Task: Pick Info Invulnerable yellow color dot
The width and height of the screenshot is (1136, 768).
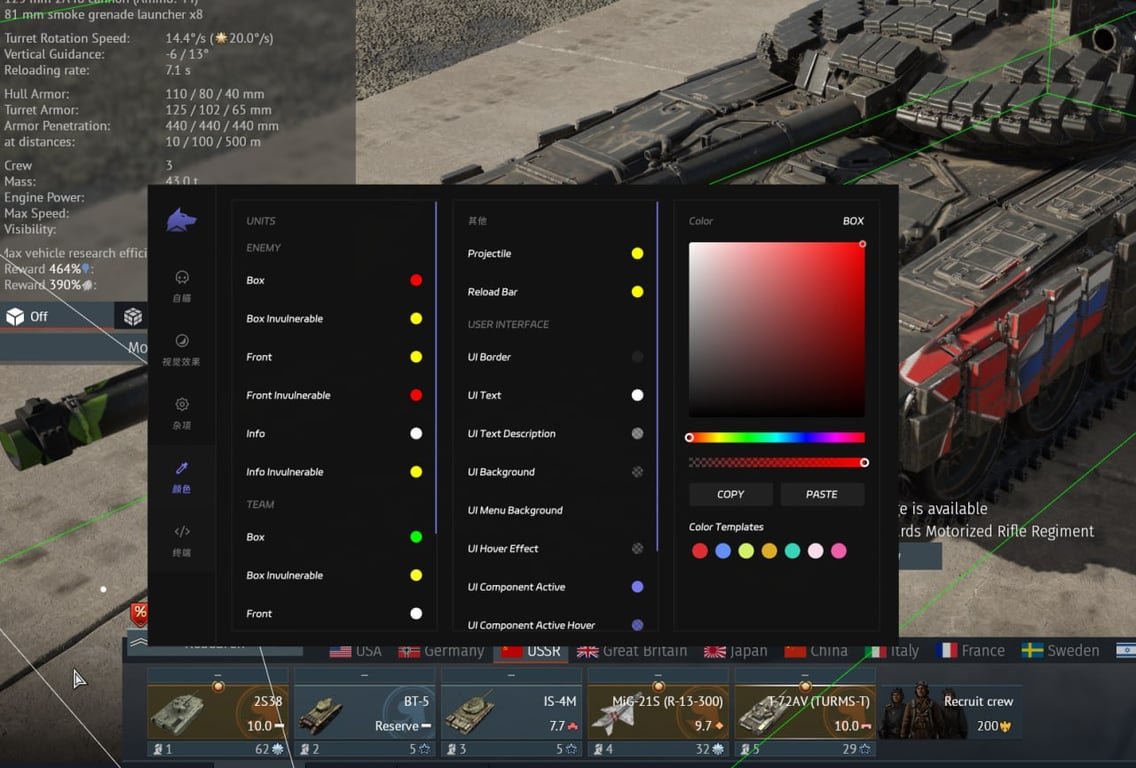Action: coord(416,472)
